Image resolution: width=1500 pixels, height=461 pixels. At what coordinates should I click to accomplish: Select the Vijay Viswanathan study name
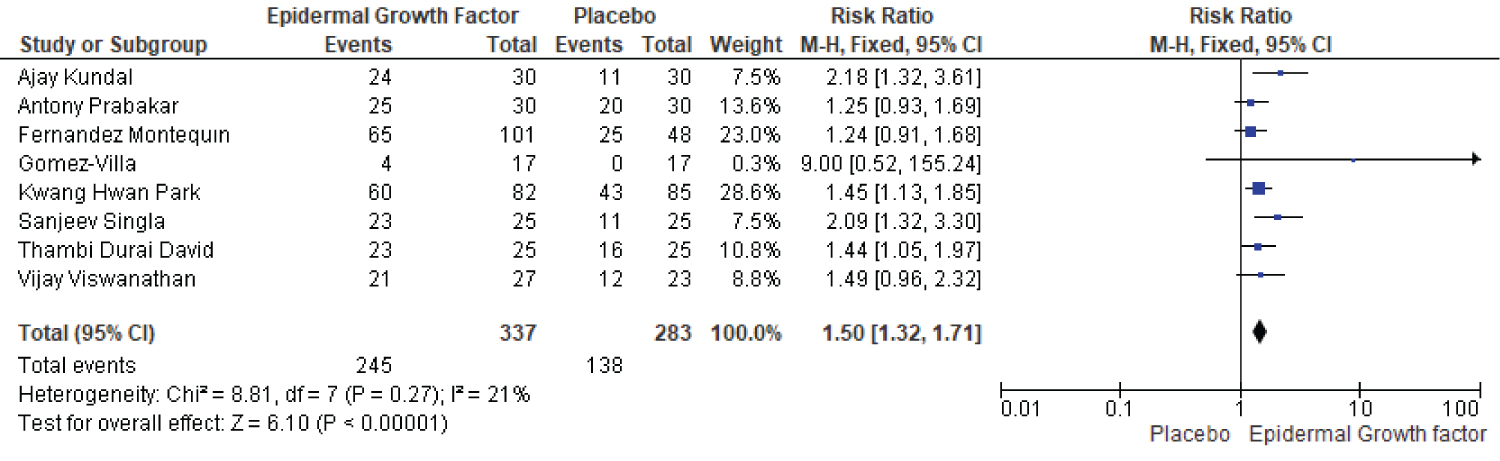[x=107, y=280]
